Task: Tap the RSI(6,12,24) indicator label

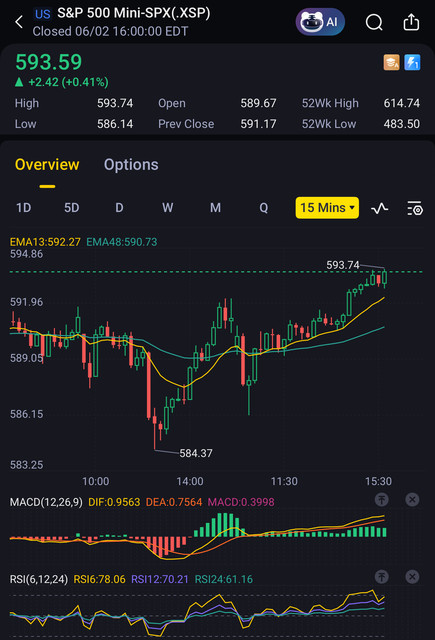Action: tap(39, 579)
